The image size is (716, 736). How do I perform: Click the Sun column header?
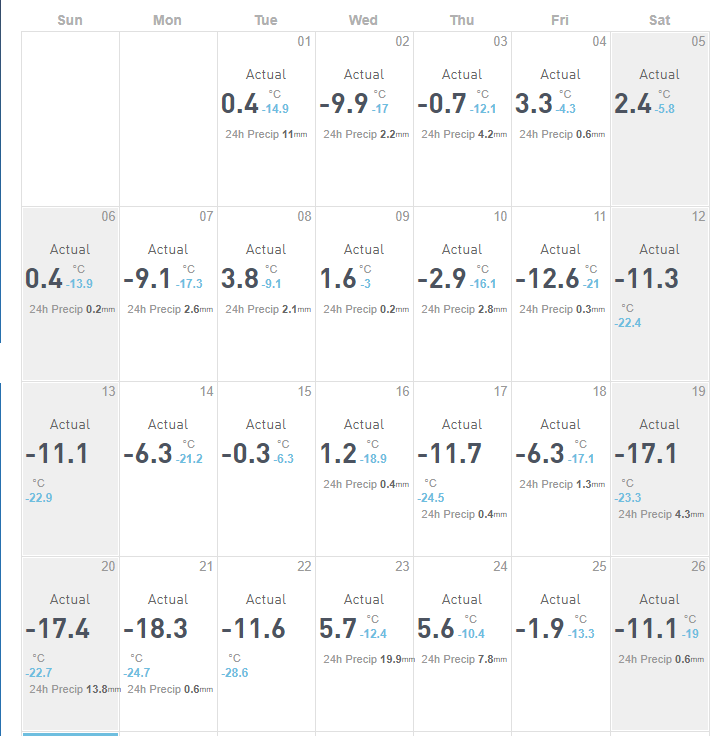(70, 20)
